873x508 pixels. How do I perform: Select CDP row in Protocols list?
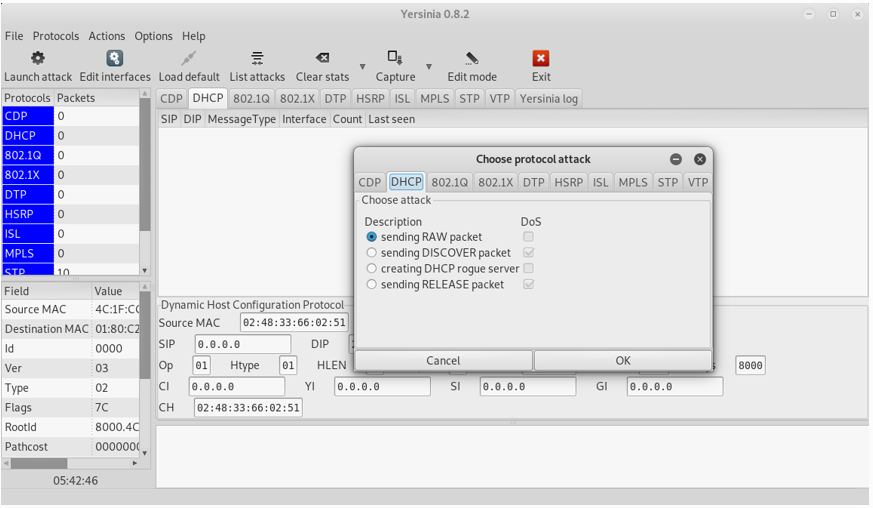pyautogui.click(x=70, y=116)
